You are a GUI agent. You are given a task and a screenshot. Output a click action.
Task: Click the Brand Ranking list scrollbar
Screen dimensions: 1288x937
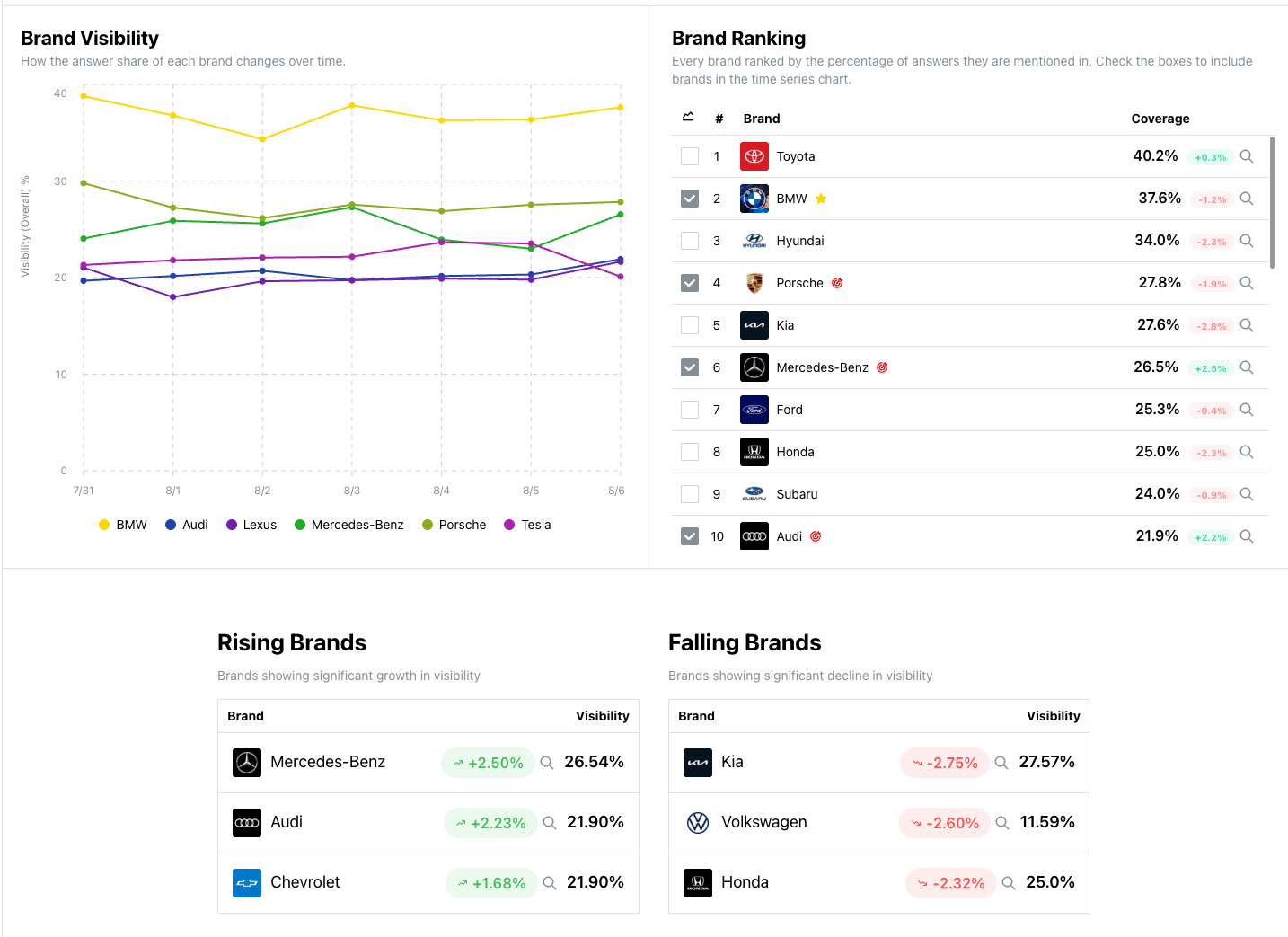[1272, 202]
